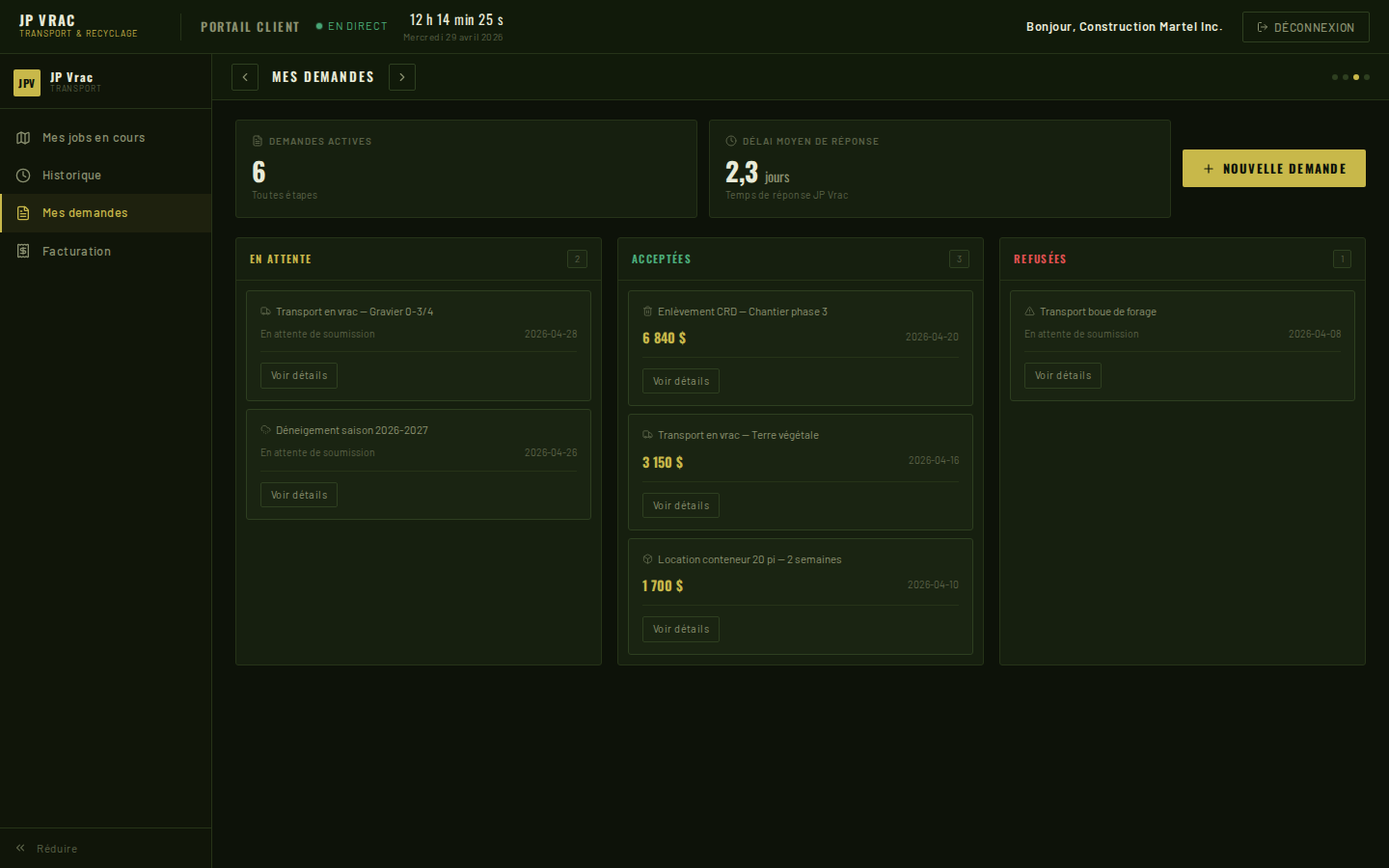Click the dollar icon beside Facturation
1389x868 pixels.
(x=23, y=252)
